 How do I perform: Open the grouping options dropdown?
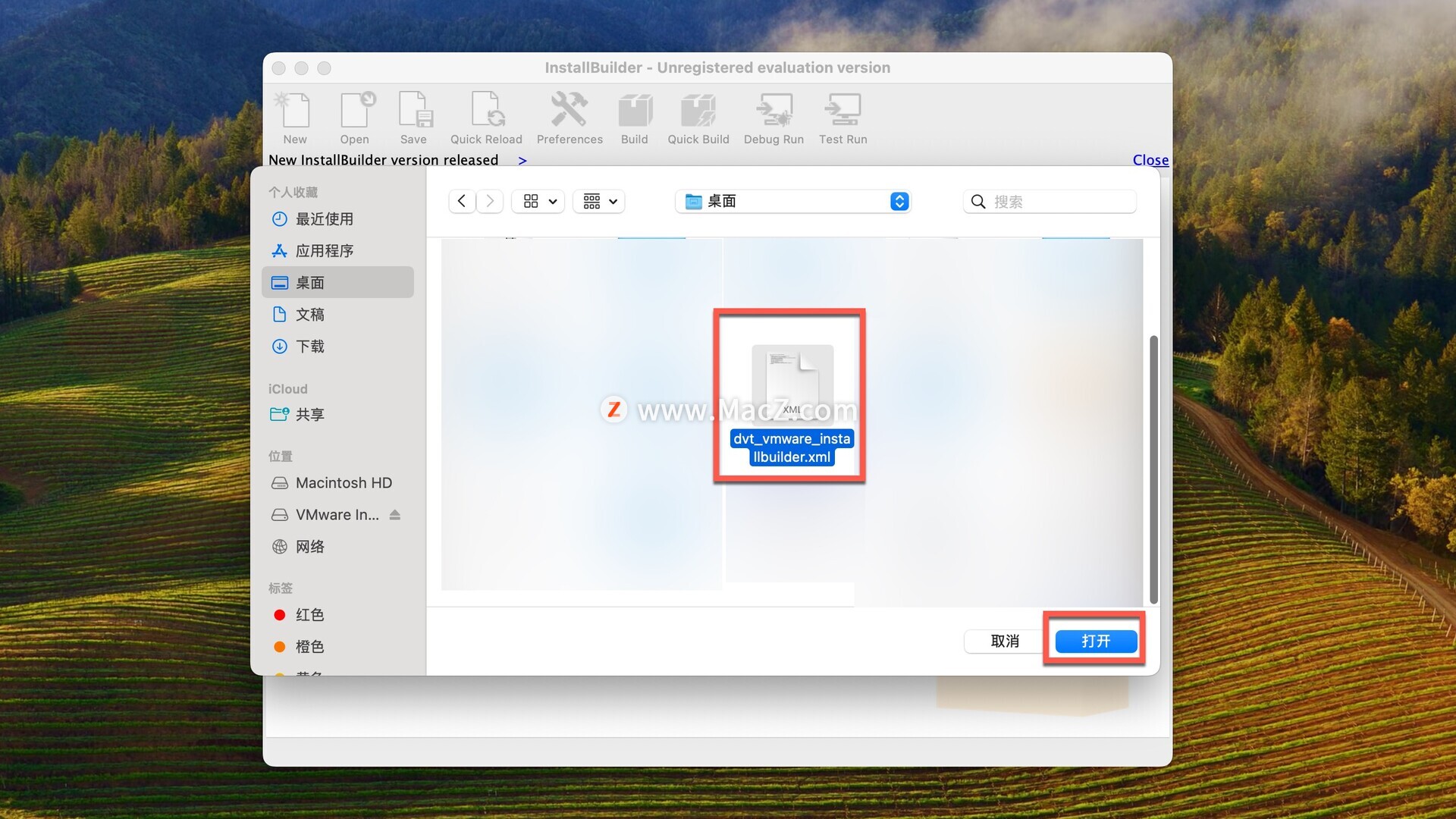click(599, 201)
